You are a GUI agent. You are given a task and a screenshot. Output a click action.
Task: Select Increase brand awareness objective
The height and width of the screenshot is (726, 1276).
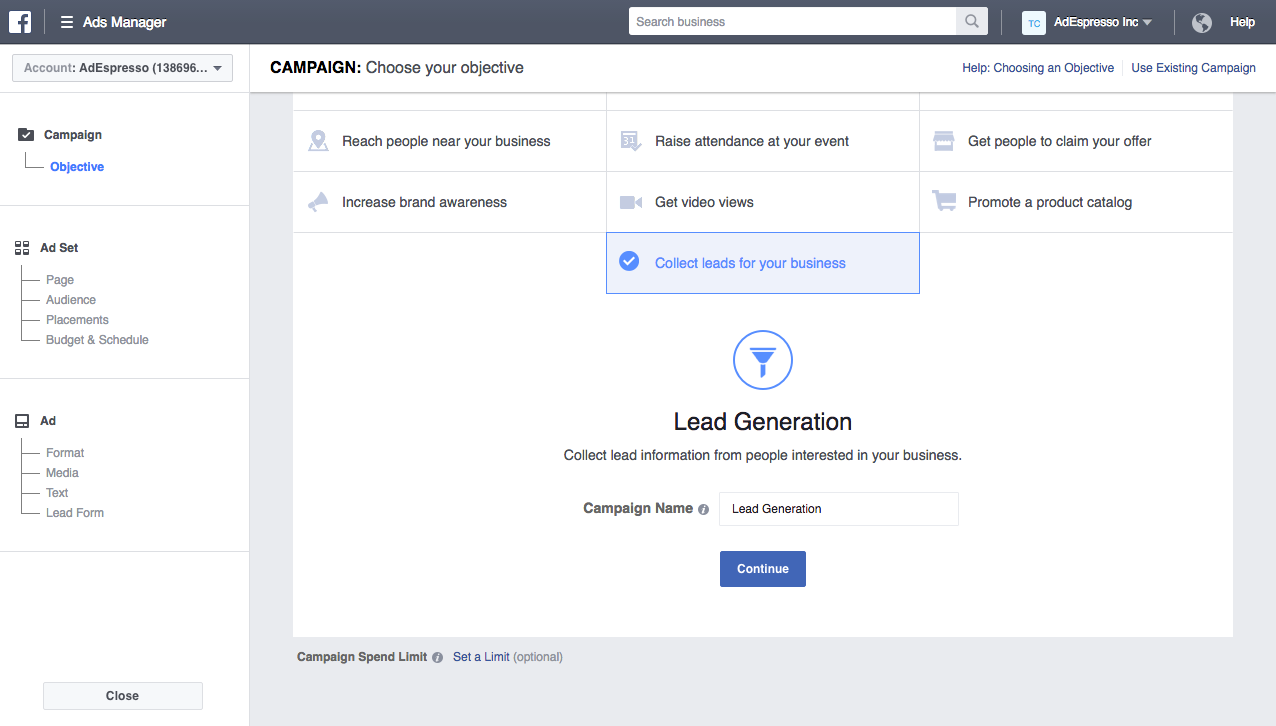pos(449,202)
